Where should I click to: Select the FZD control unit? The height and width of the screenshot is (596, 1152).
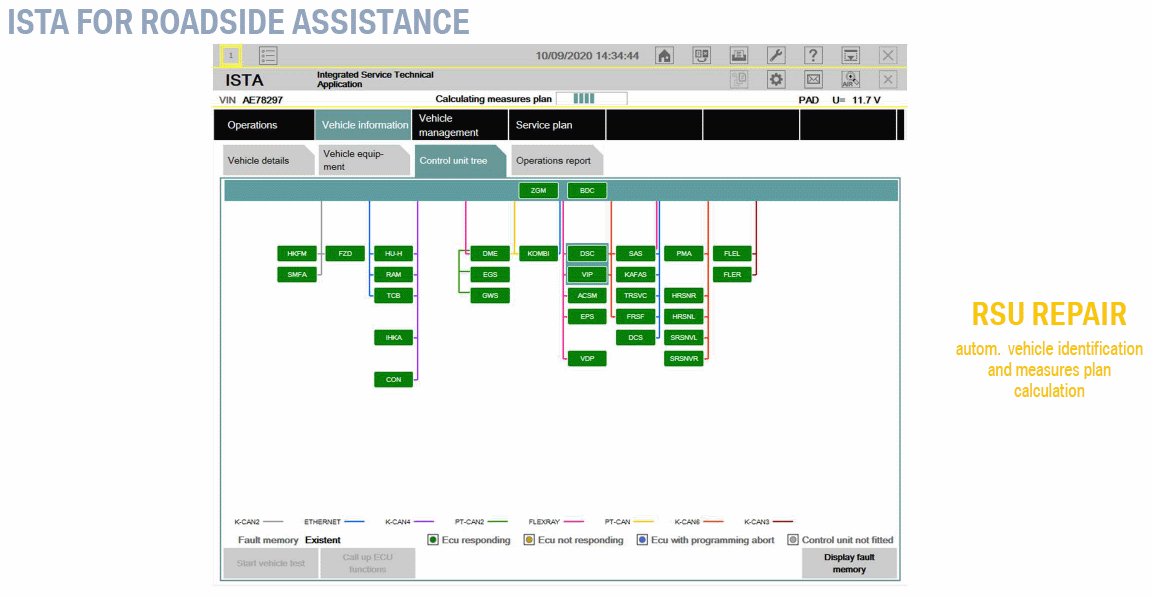pyautogui.click(x=345, y=254)
